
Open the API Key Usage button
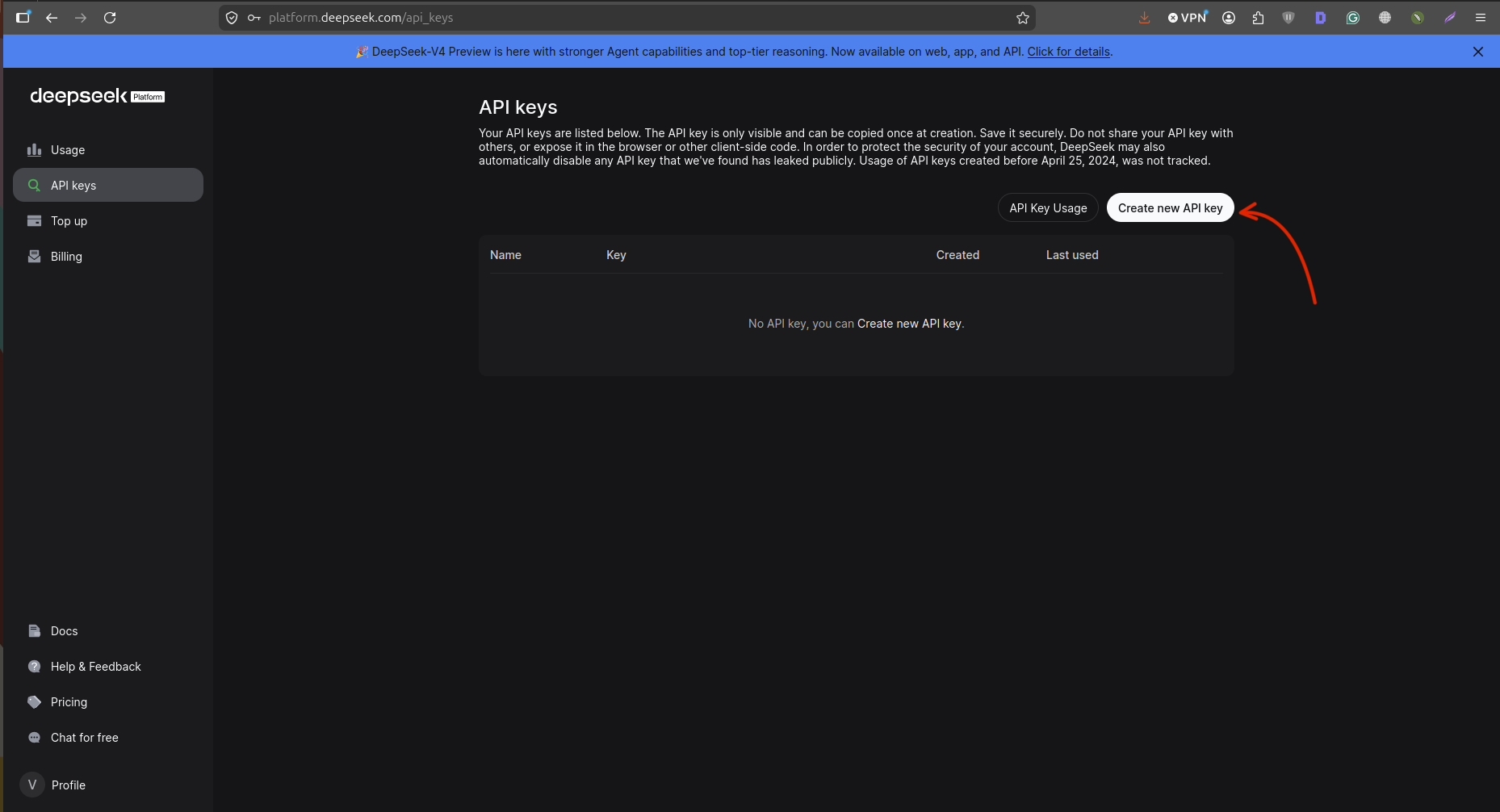pos(1048,208)
